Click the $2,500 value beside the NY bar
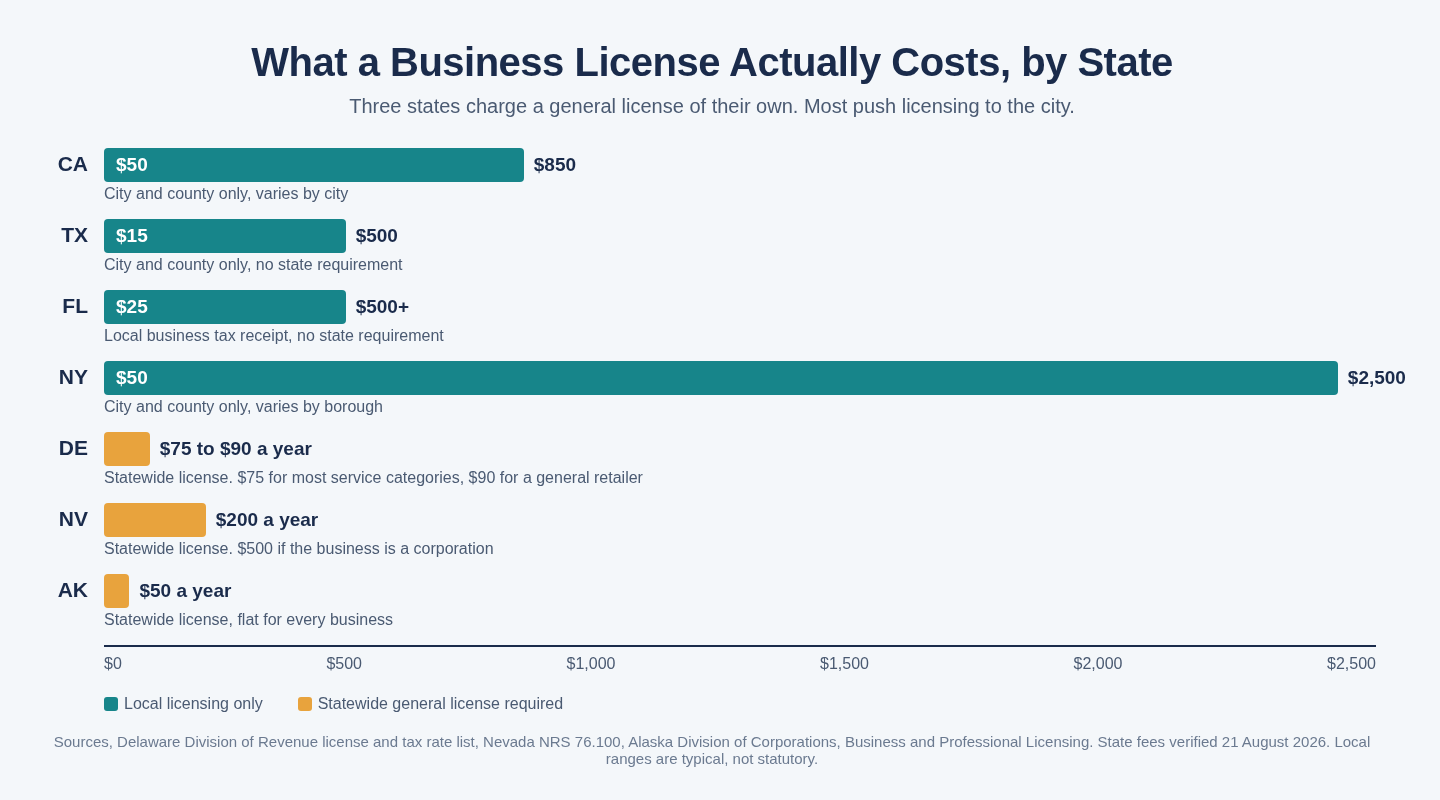Viewport: 1440px width, 800px height. click(x=1377, y=378)
